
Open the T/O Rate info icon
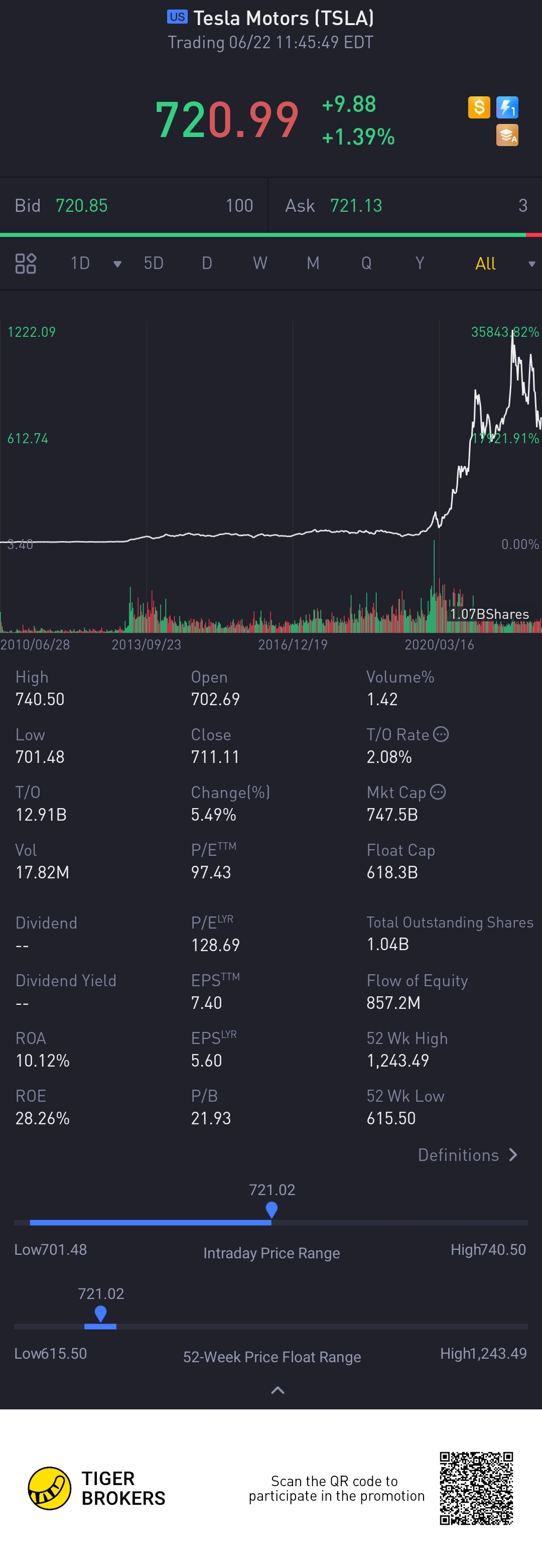pyautogui.click(x=441, y=734)
